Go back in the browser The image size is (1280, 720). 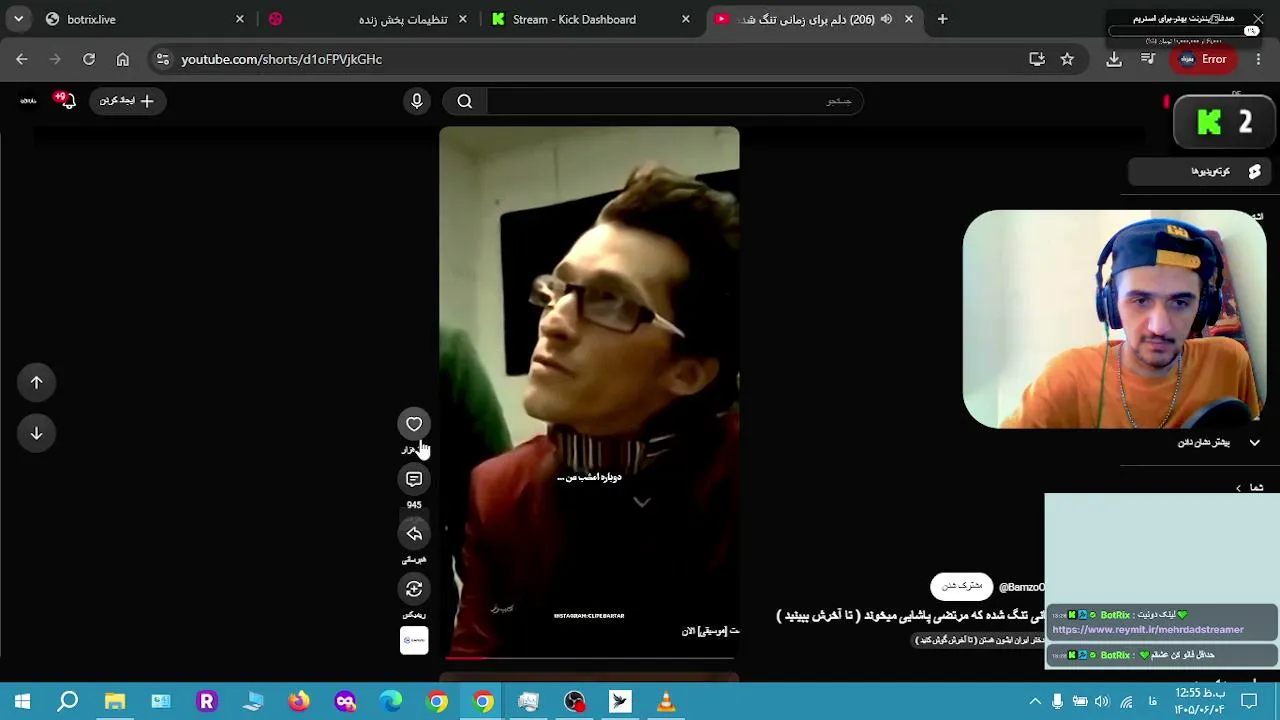(22, 59)
